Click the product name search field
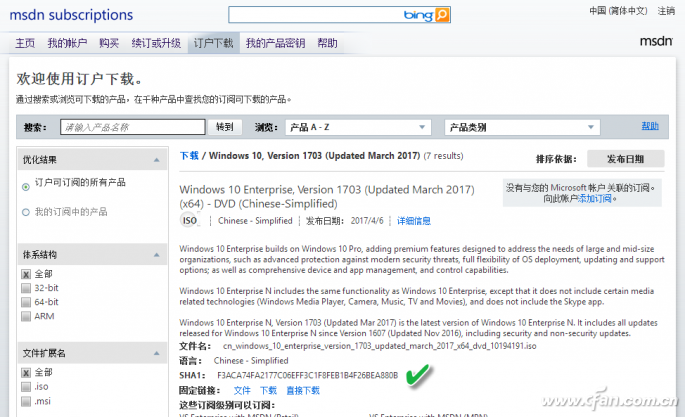 133,127
